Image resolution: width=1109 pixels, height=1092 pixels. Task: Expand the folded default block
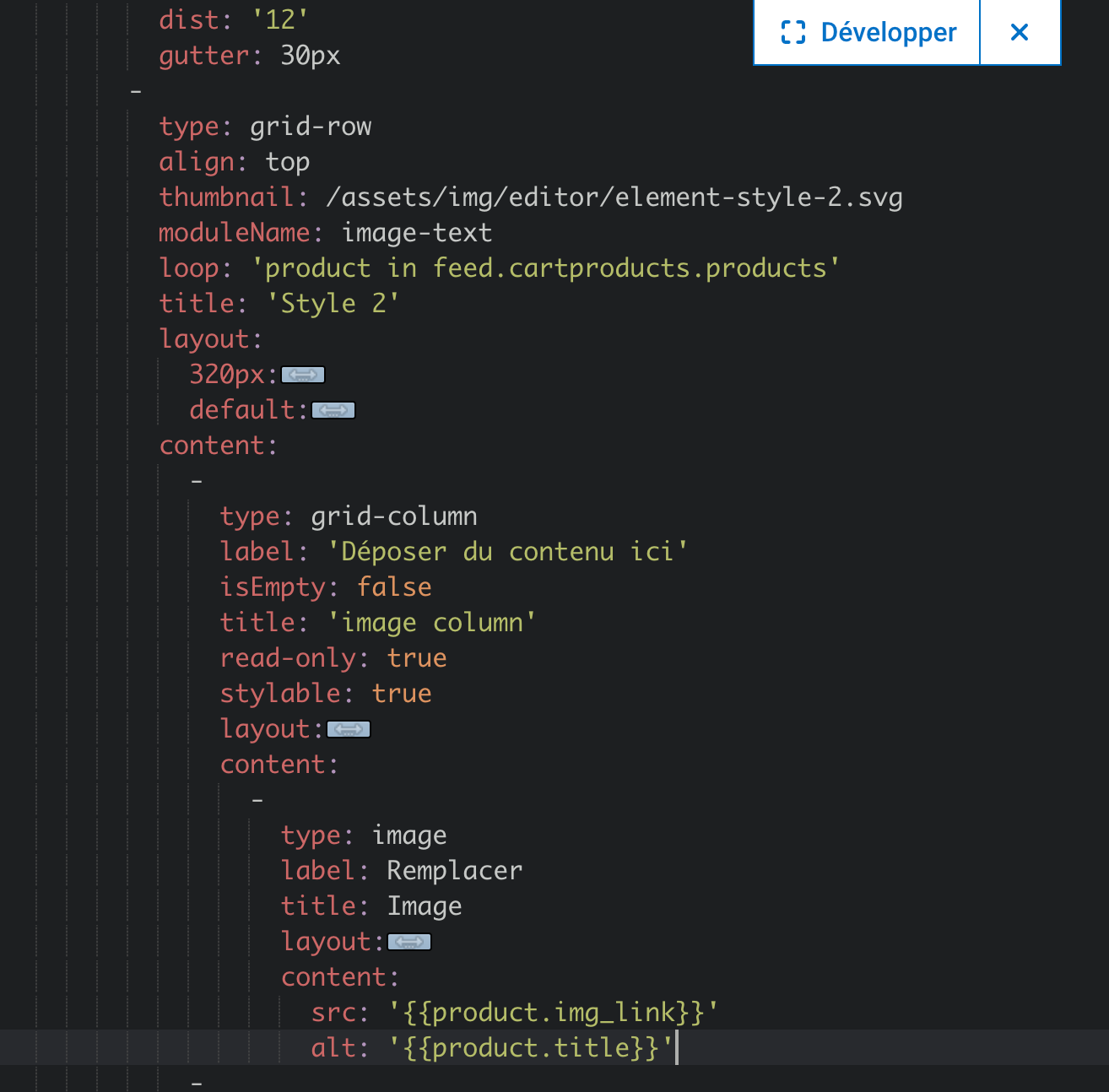[333, 410]
